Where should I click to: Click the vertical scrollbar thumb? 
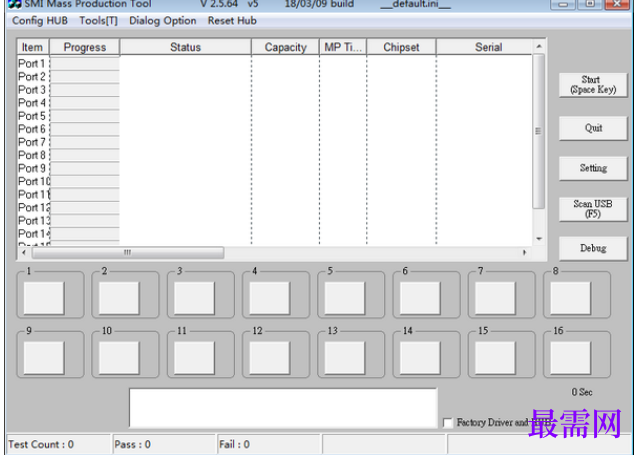539,131
